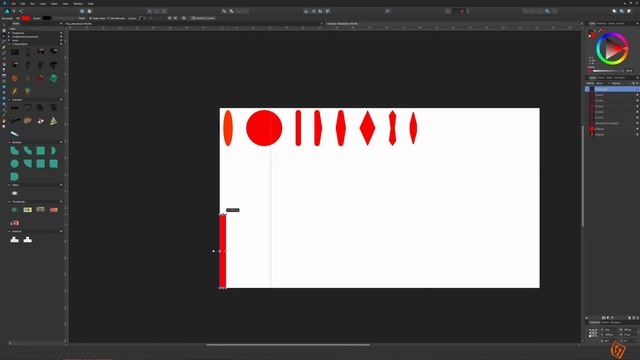Switch to the Effects tab
Screen dimensions: 640x360
[601, 78]
